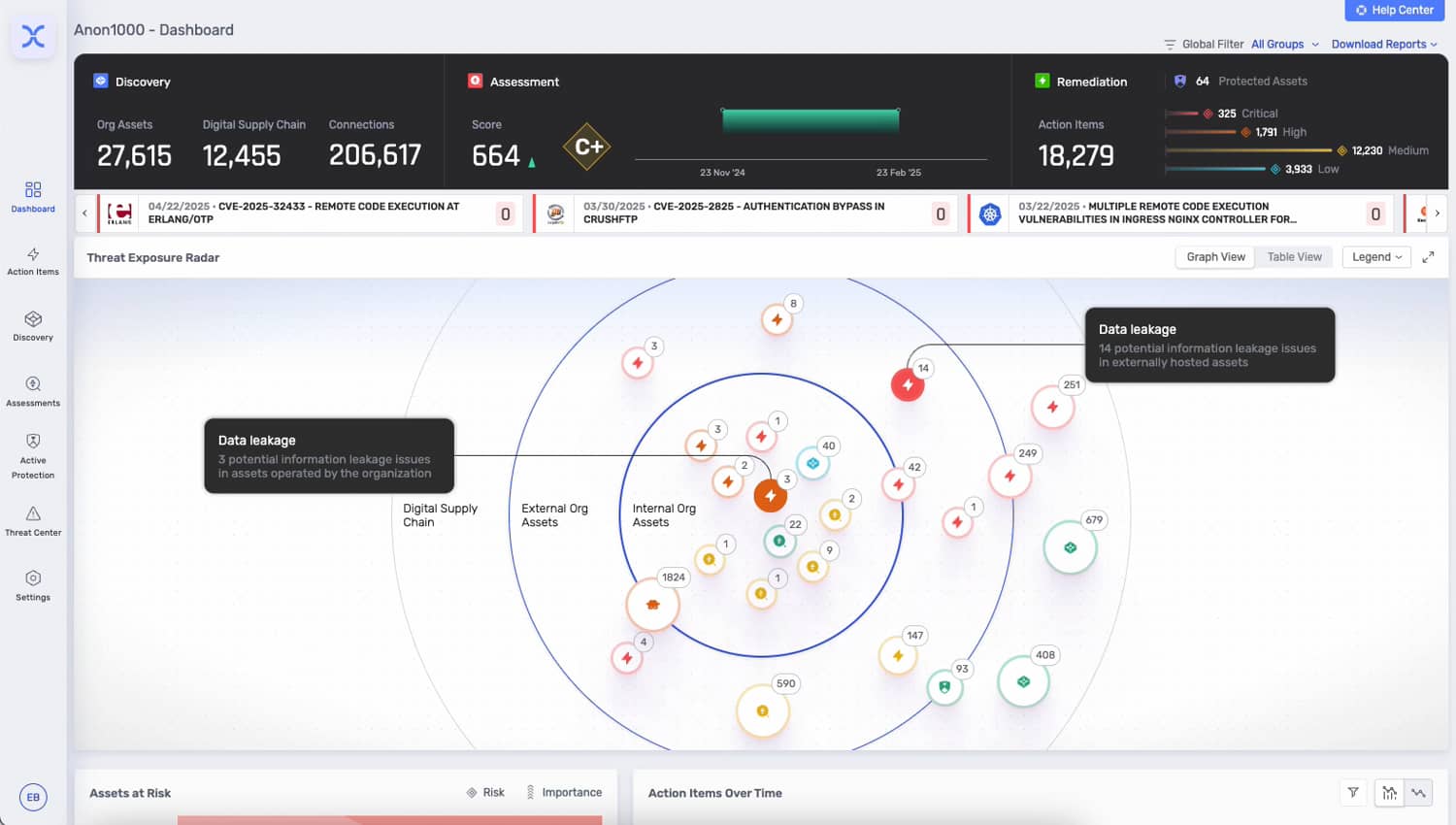The width and height of the screenshot is (1456, 825).
Task: Toggle Risk sorting in Assets at Risk
Action: 485,793
